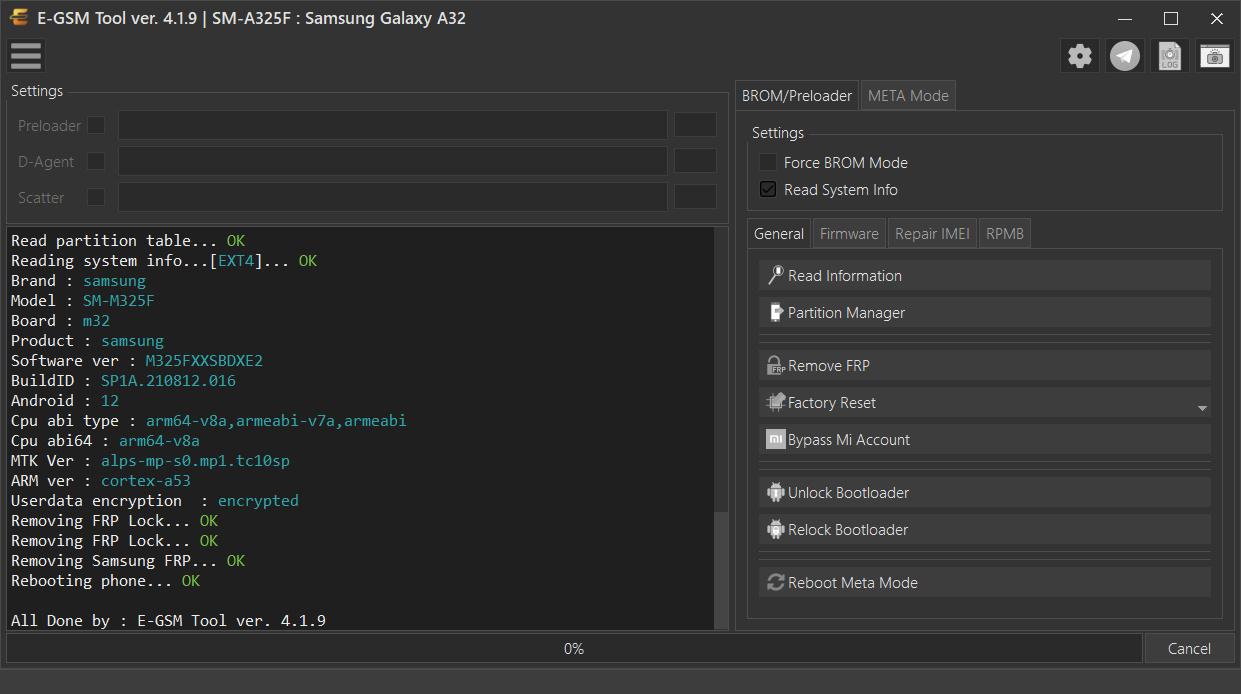
Task: Click the 'encrypted' userdata value
Action: [x=258, y=500]
